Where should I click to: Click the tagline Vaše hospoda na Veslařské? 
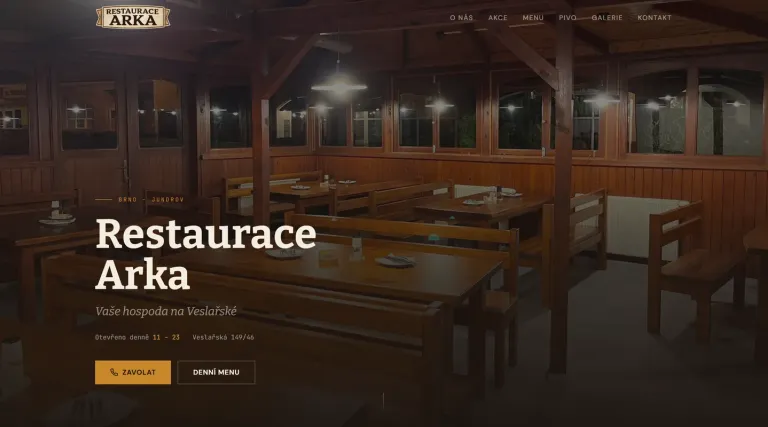pos(166,311)
